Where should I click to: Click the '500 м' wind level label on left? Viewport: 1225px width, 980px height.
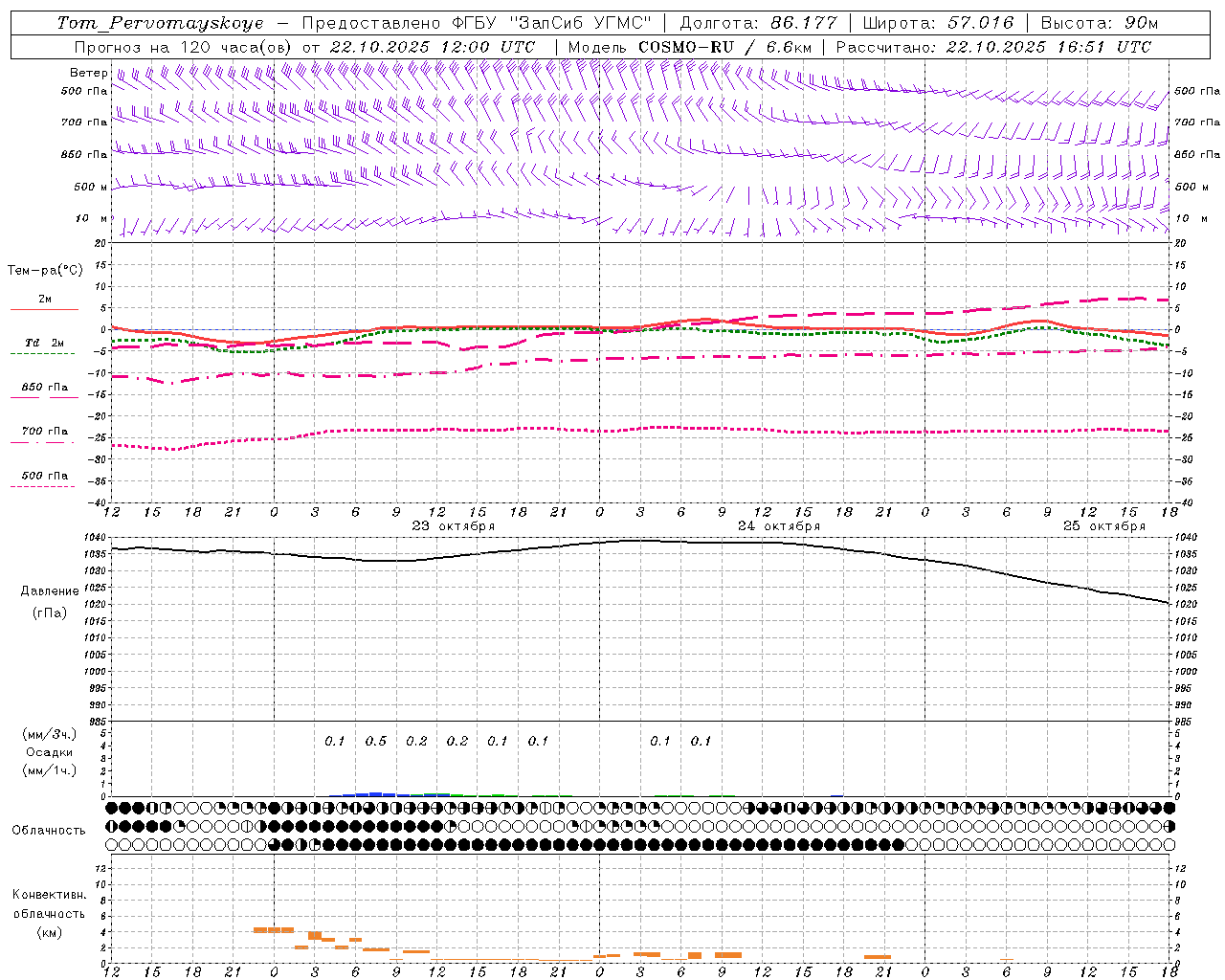pyautogui.click(x=91, y=187)
